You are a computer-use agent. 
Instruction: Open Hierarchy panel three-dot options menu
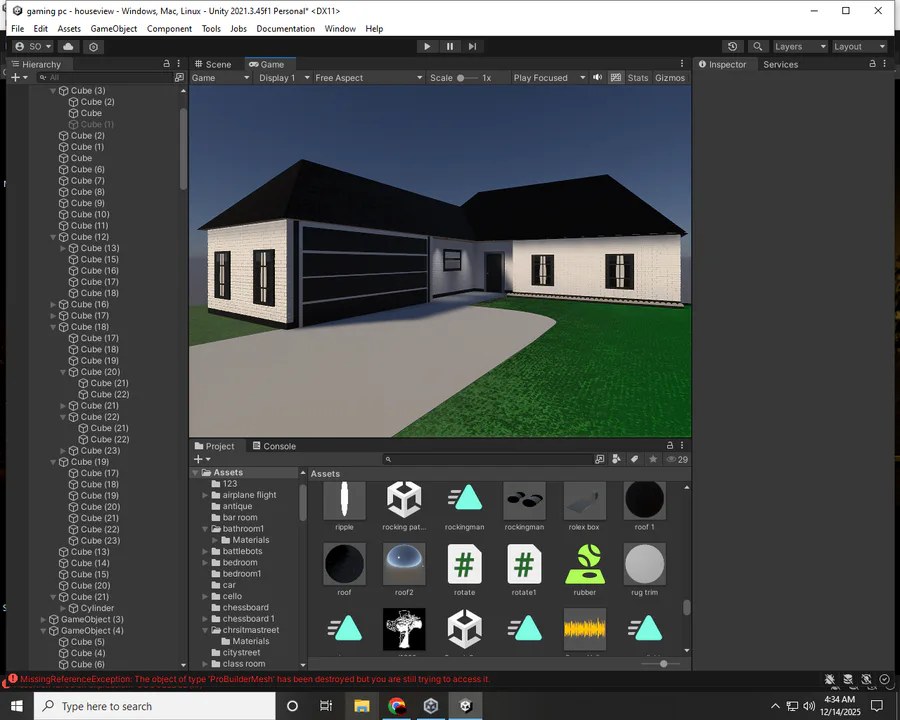[x=179, y=64]
